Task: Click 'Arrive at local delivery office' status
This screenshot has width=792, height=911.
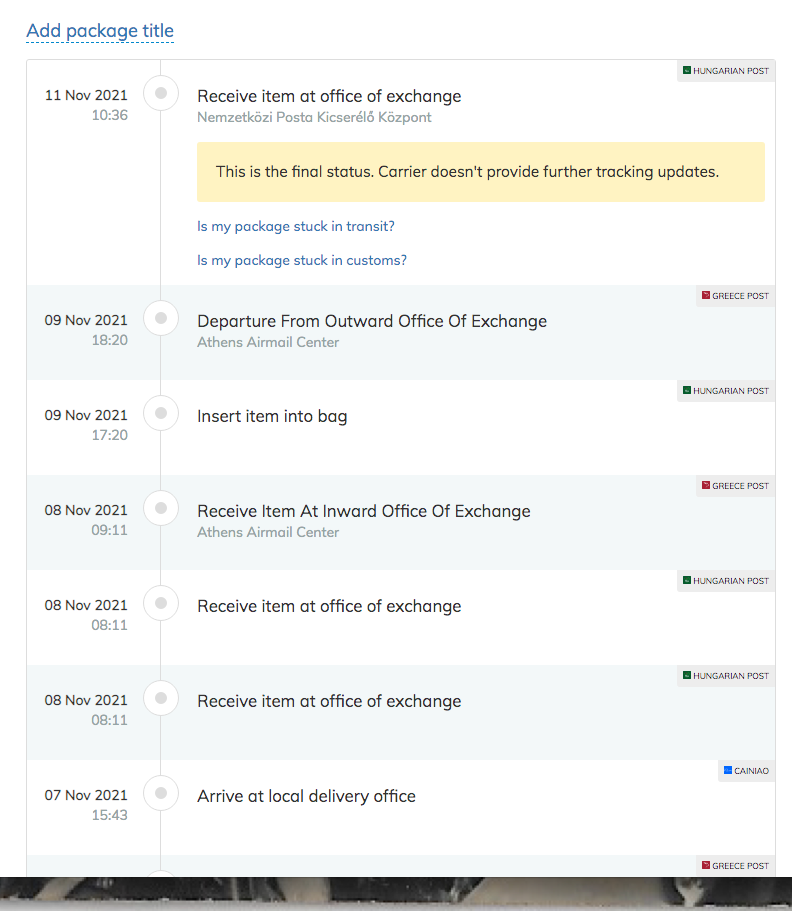Action: coord(306,796)
